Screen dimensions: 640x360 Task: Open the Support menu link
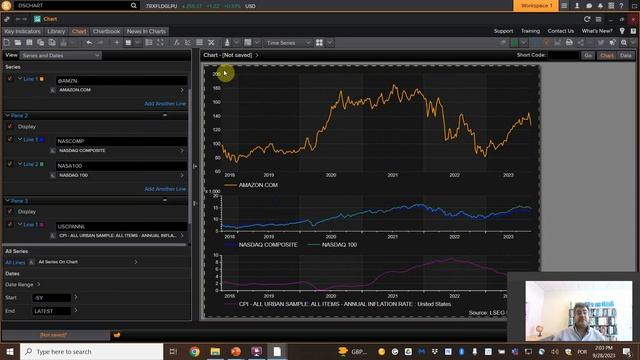[503, 31]
